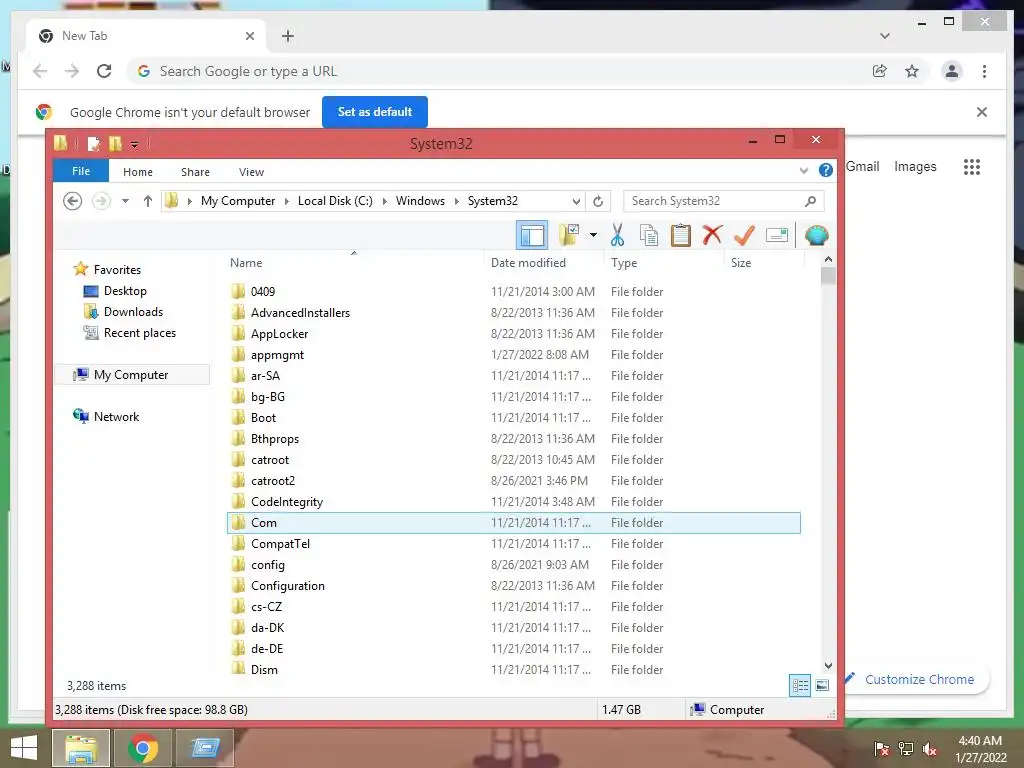The height and width of the screenshot is (768, 1024).
Task: Refresh the System32 folder view
Action: tap(598, 201)
